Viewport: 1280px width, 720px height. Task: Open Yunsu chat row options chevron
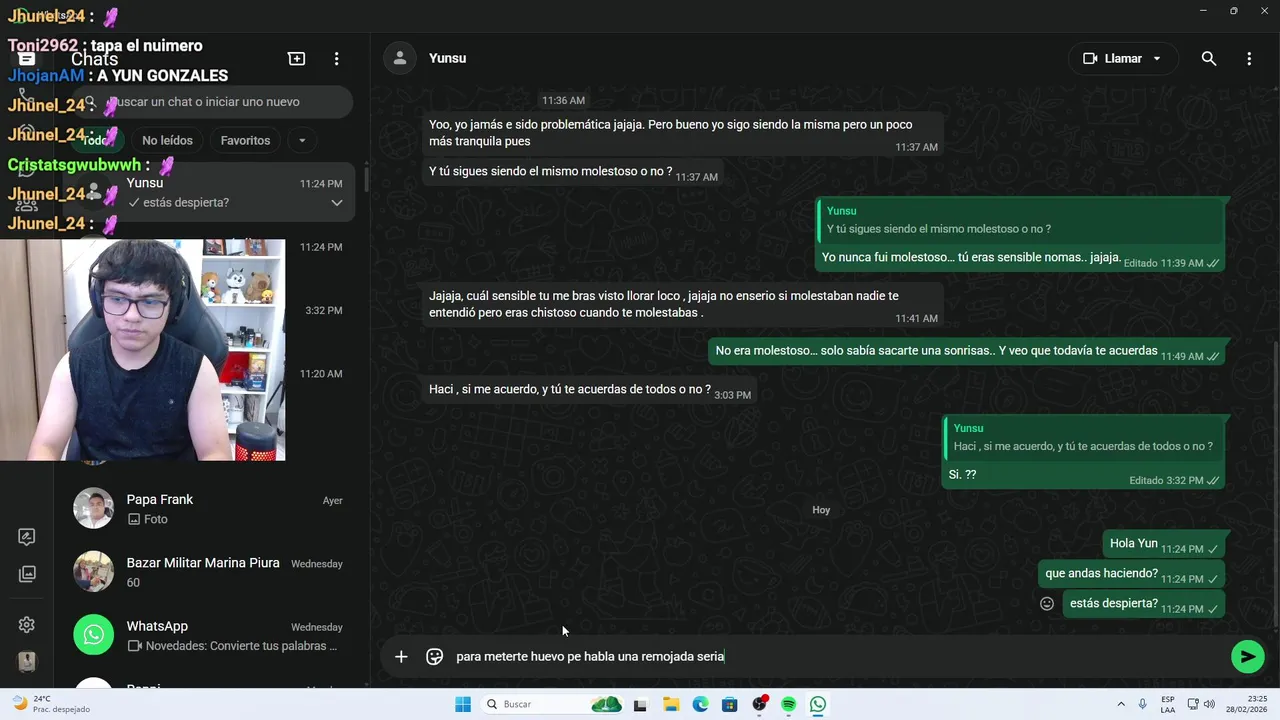coord(337,203)
